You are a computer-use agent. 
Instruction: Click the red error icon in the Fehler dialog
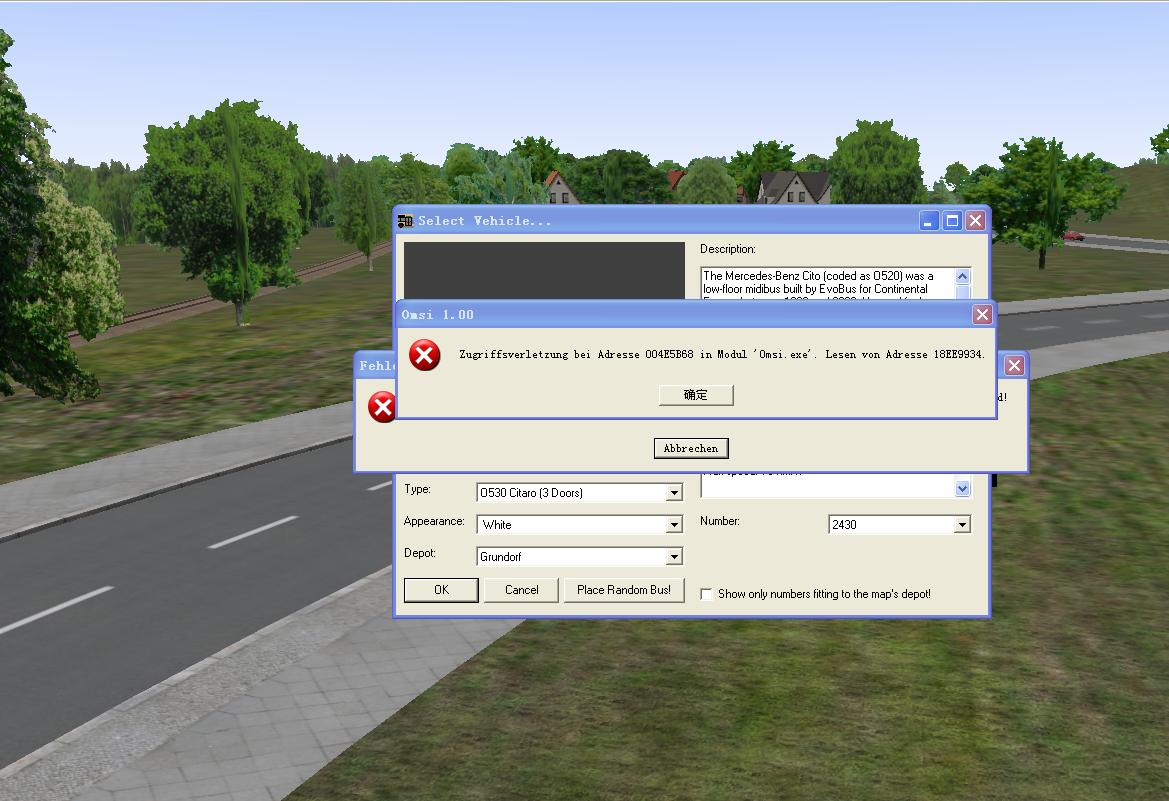point(382,407)
